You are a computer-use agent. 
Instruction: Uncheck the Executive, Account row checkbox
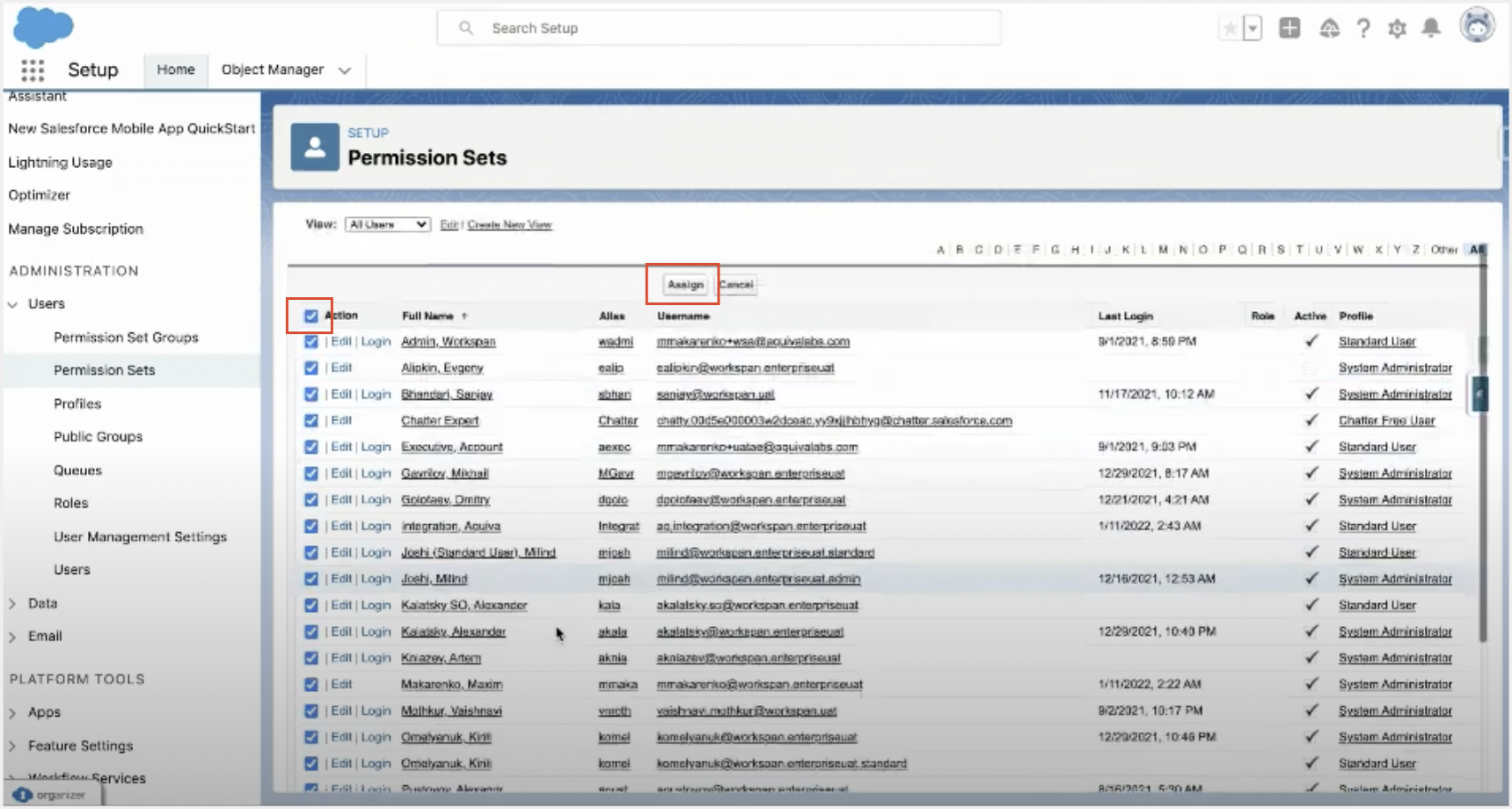[x=311, y=447]
